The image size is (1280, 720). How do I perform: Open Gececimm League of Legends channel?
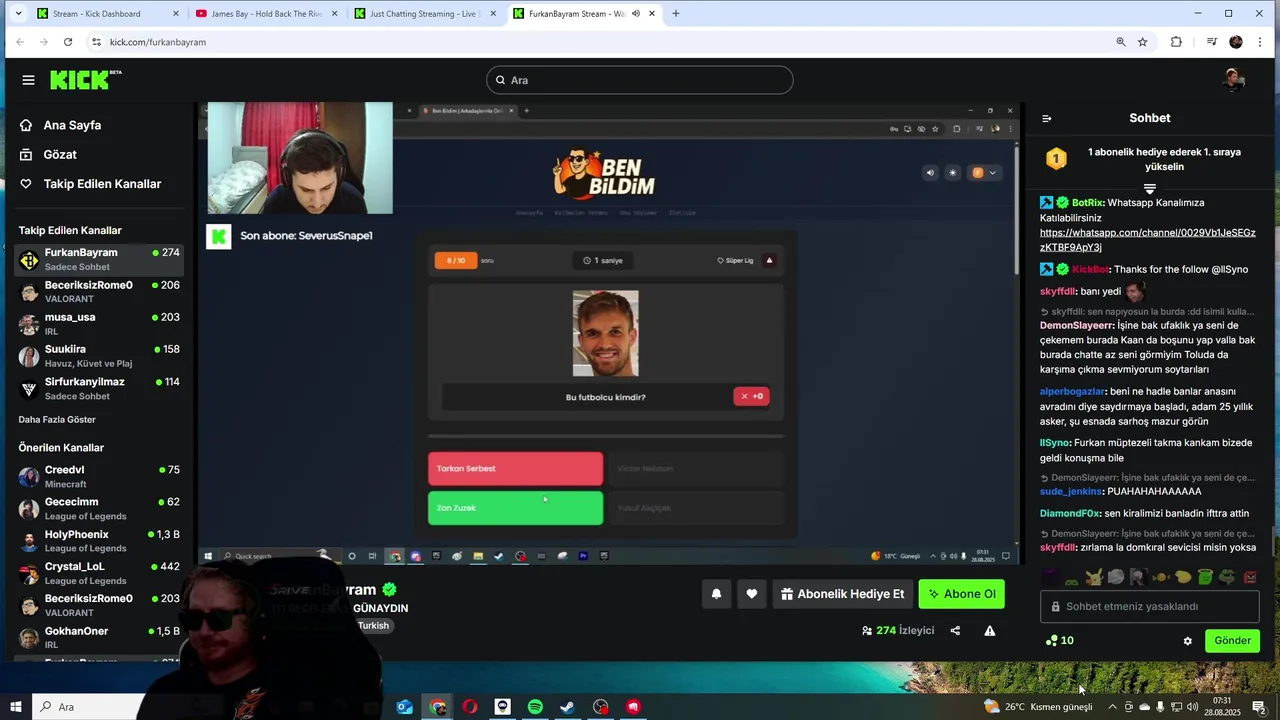(98, 508)
